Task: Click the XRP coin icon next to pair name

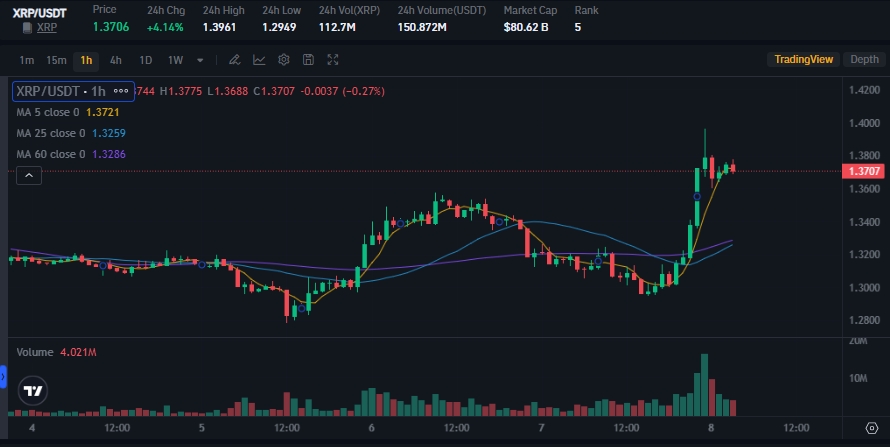Action: click(x=26, y=27)
